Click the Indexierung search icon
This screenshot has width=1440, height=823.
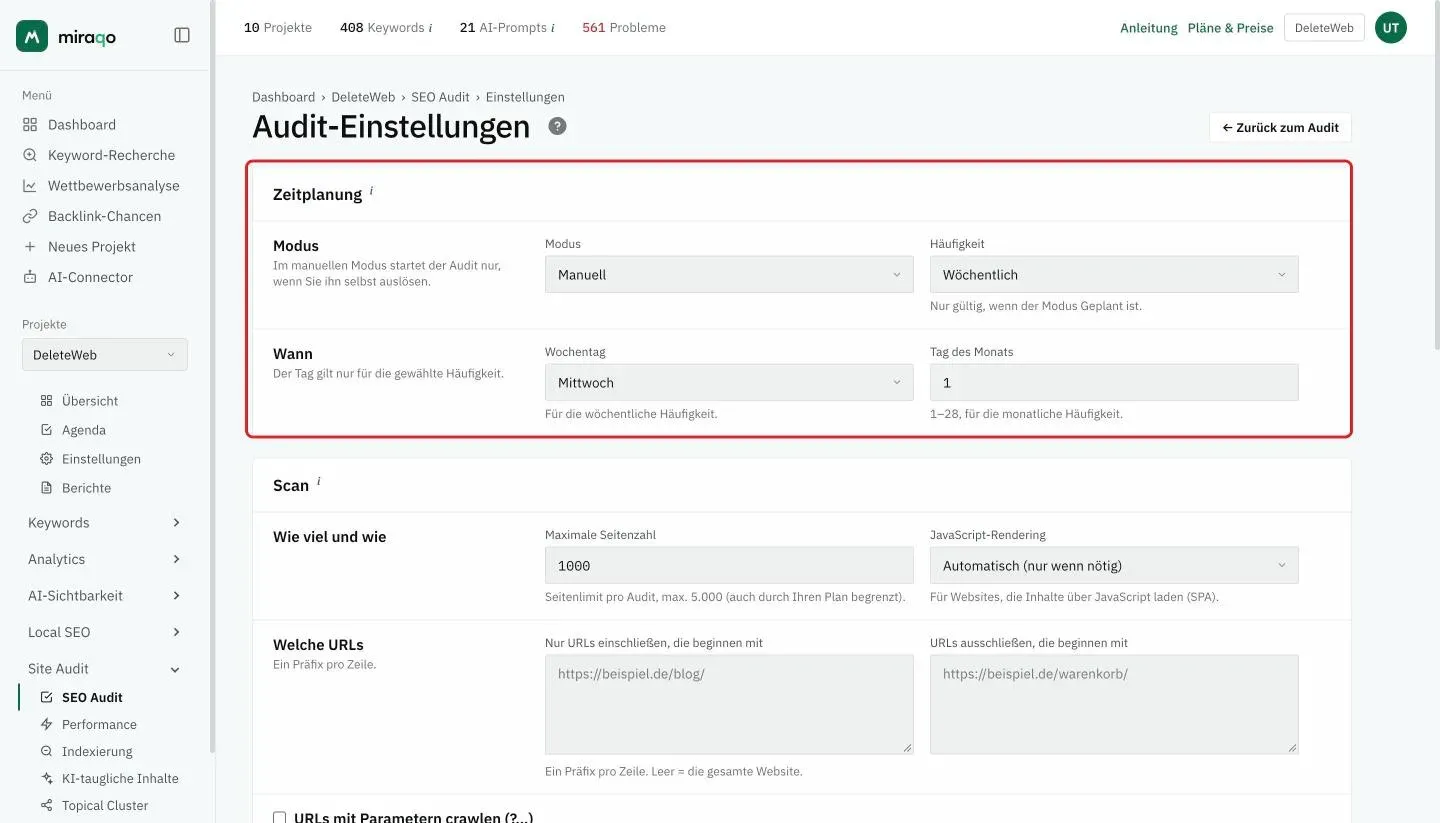pyautogui.click(x=46, y=751)
